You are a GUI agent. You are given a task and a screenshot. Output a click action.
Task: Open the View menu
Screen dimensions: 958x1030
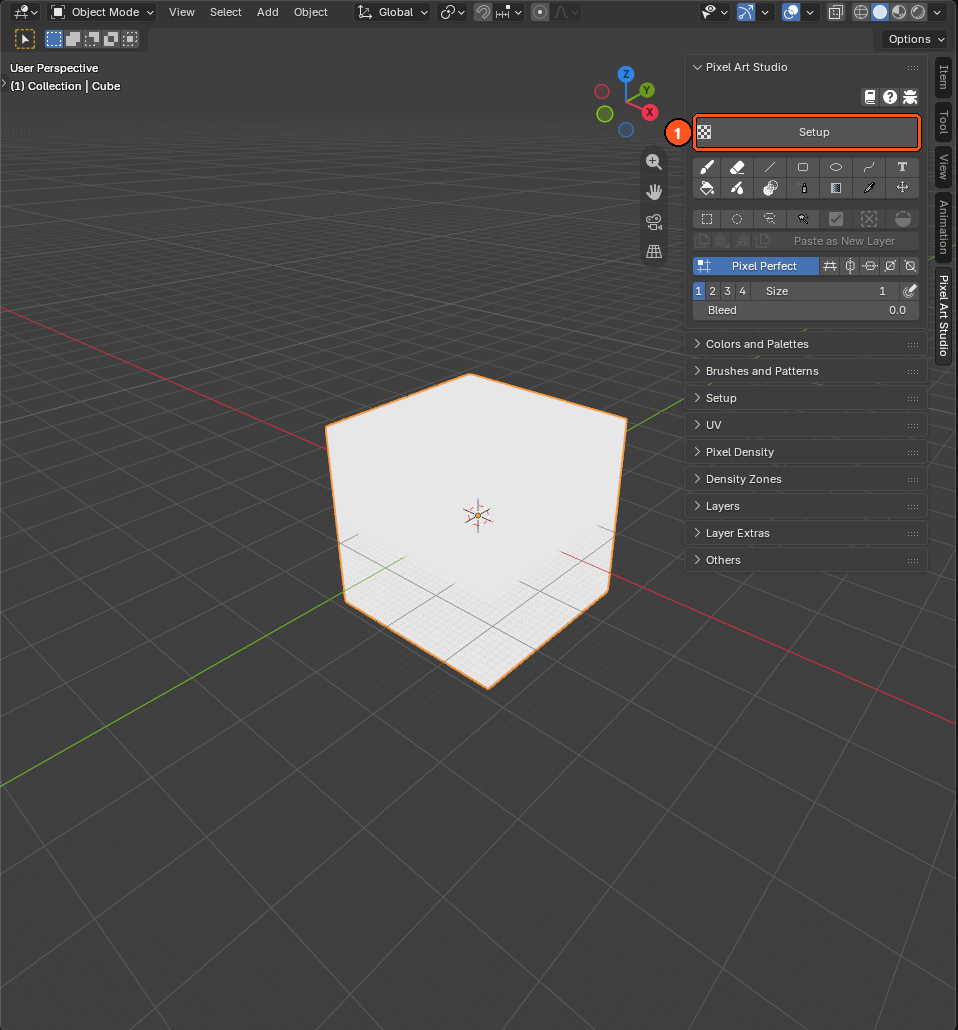(181, 12)
